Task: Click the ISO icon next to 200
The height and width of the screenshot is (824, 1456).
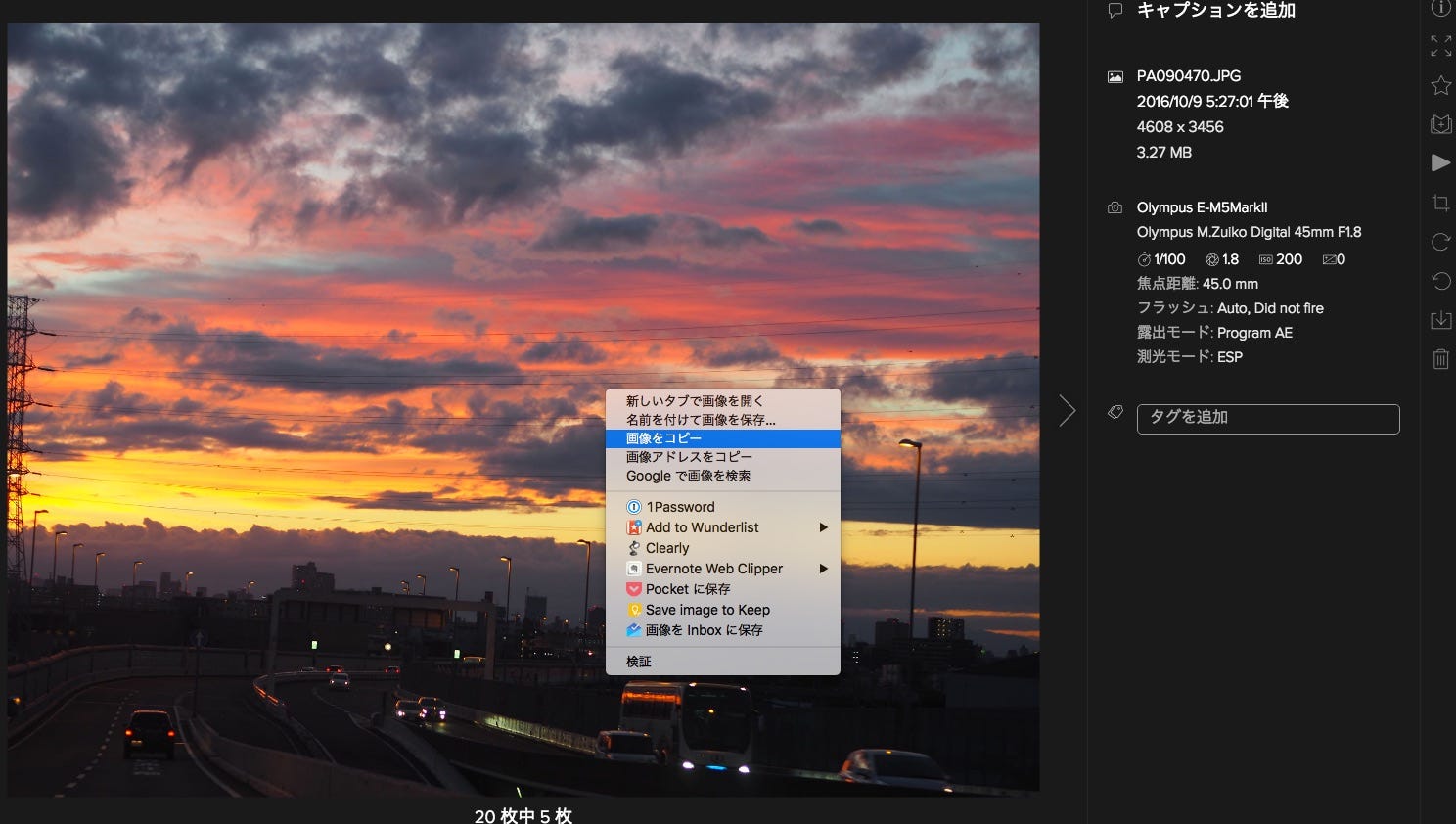Action: (x=1265, y=260)
